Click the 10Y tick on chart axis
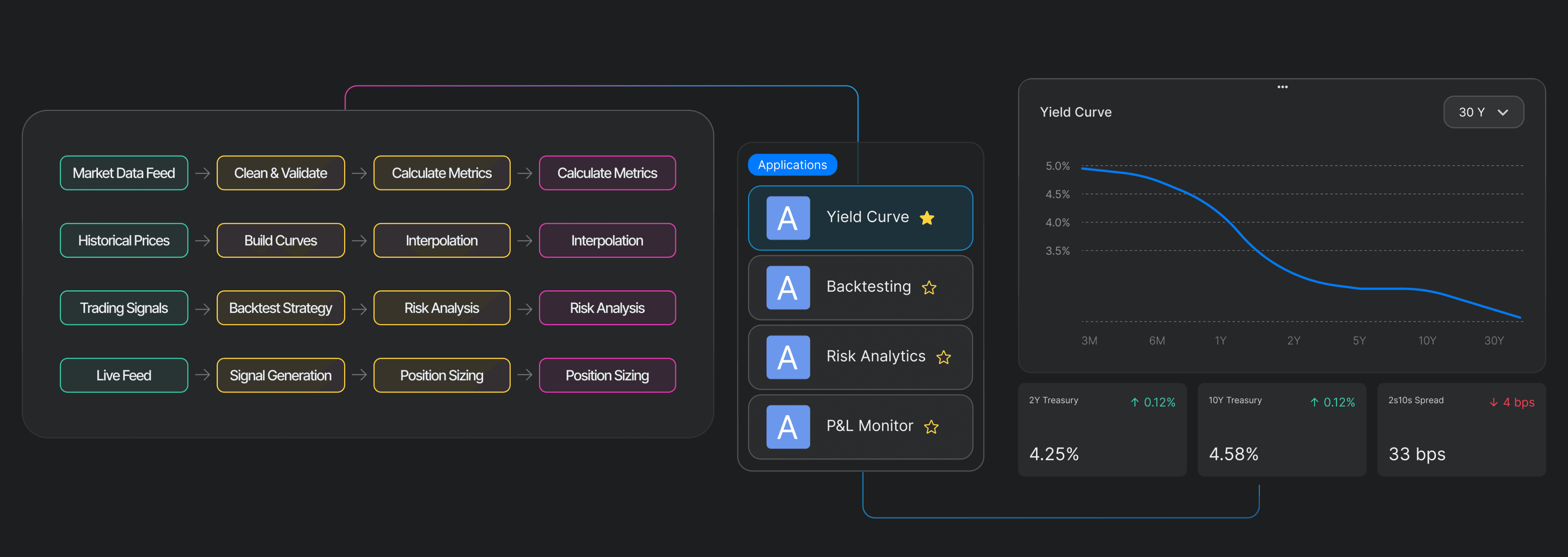1568x557 pixels. (1427, 340)
